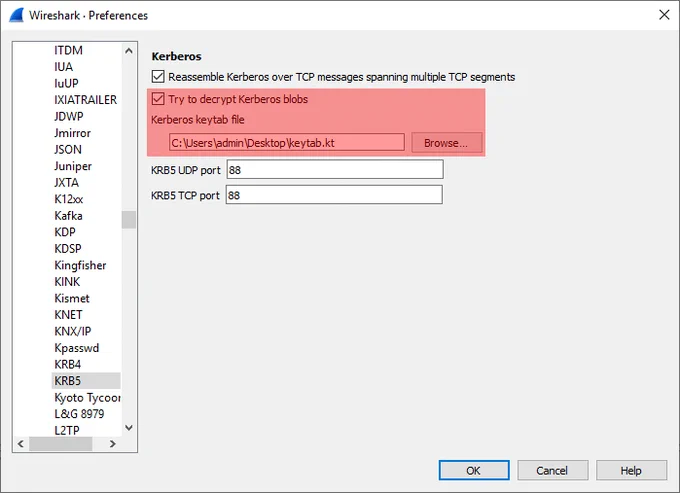Select KDSP protocol entry

coord(68,248)
